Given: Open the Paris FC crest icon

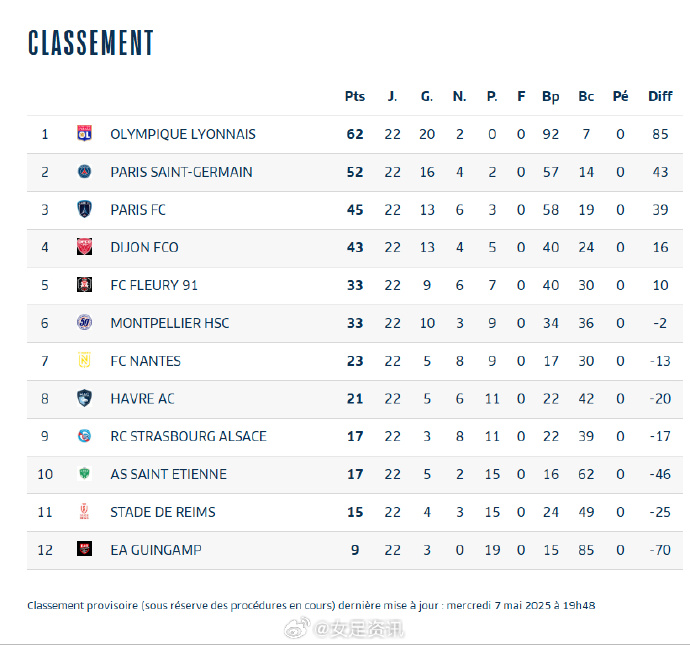Looking at the screenshot, I should (84, 209).
